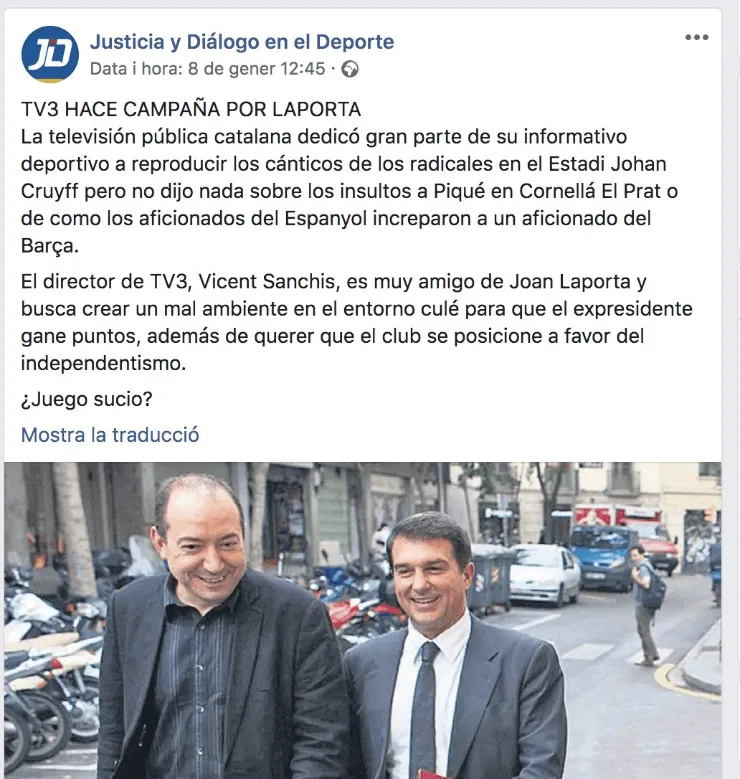The height and width of the screenshot is (779, 740).
Task: Open the post timestamp 8 de gener 12:45
Action: click(x=256, y=69)
